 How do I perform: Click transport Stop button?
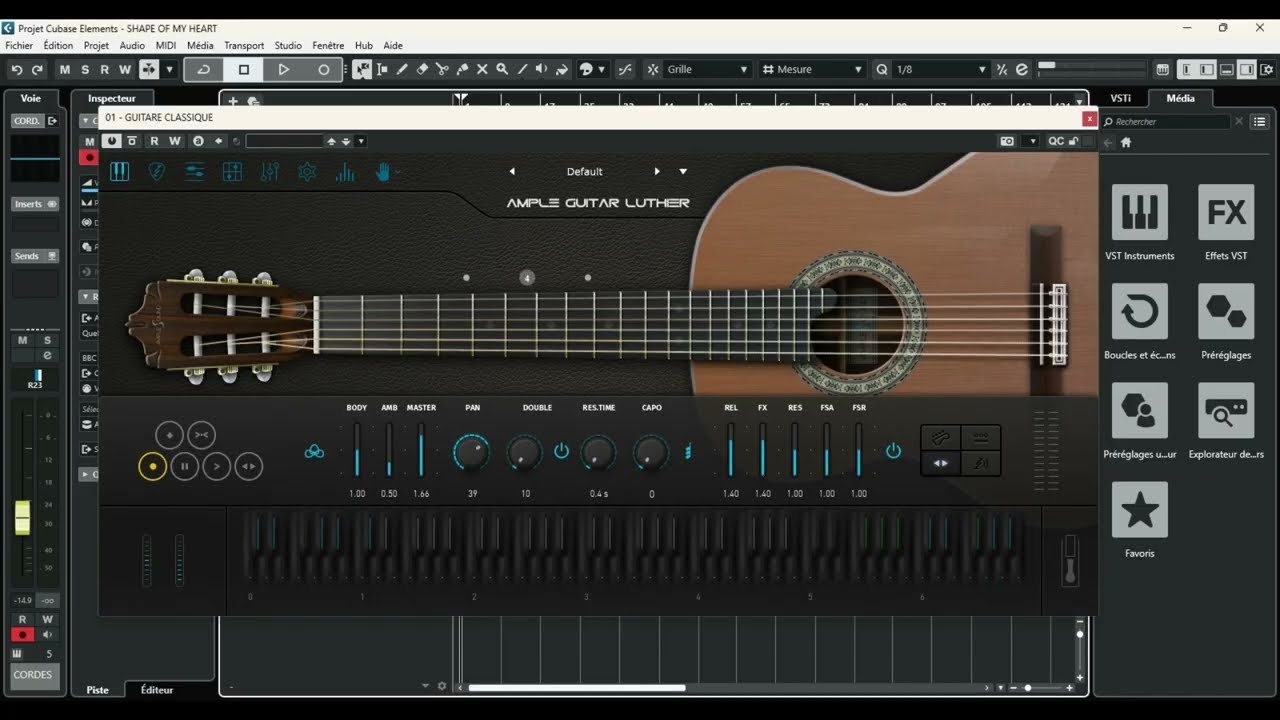[x=243, y=69]
